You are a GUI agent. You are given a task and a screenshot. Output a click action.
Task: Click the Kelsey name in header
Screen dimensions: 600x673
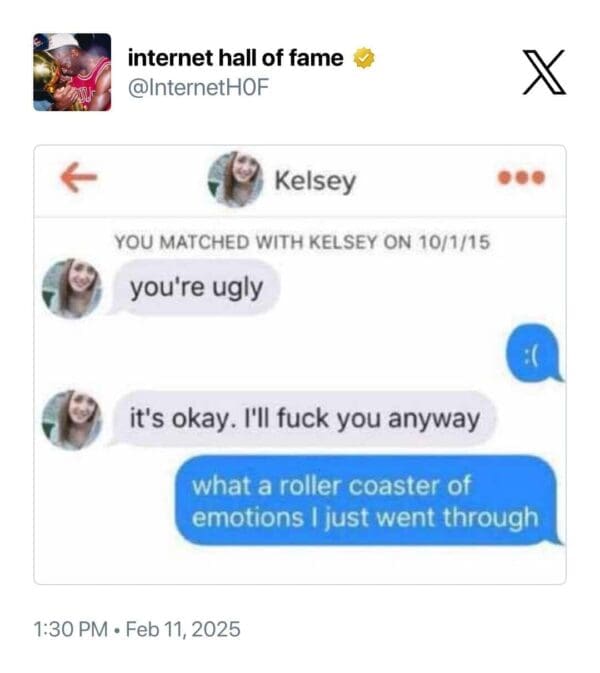point(315,181)
